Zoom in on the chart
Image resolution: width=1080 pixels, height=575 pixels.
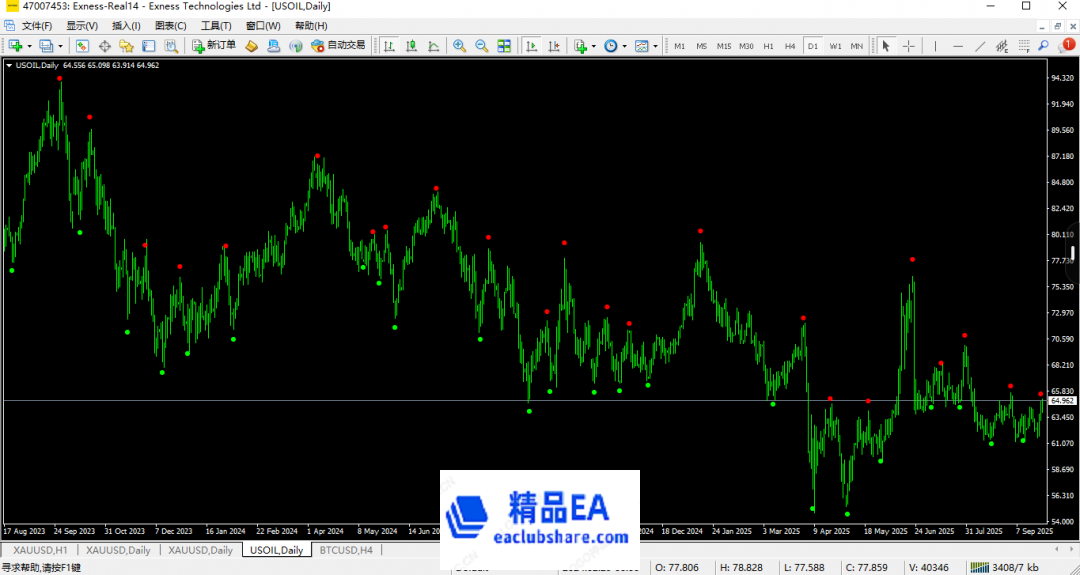(x=459, y=46)
